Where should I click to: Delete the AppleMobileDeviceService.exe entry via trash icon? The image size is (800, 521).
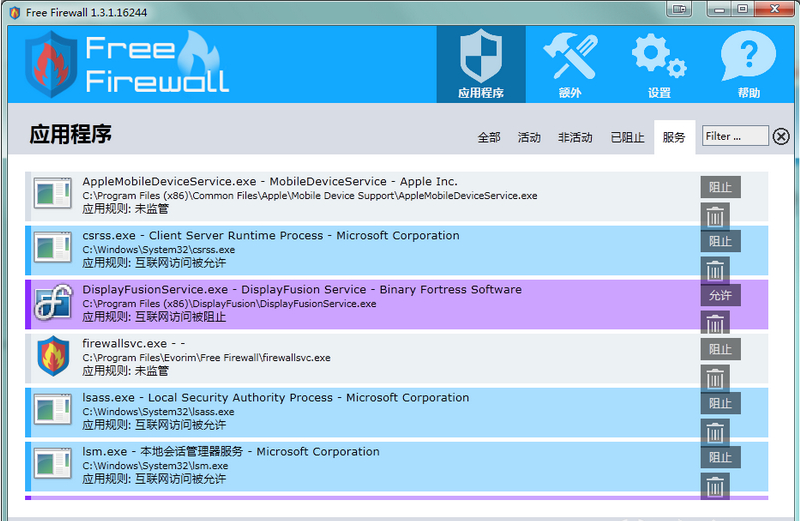[x=715, y=216]
